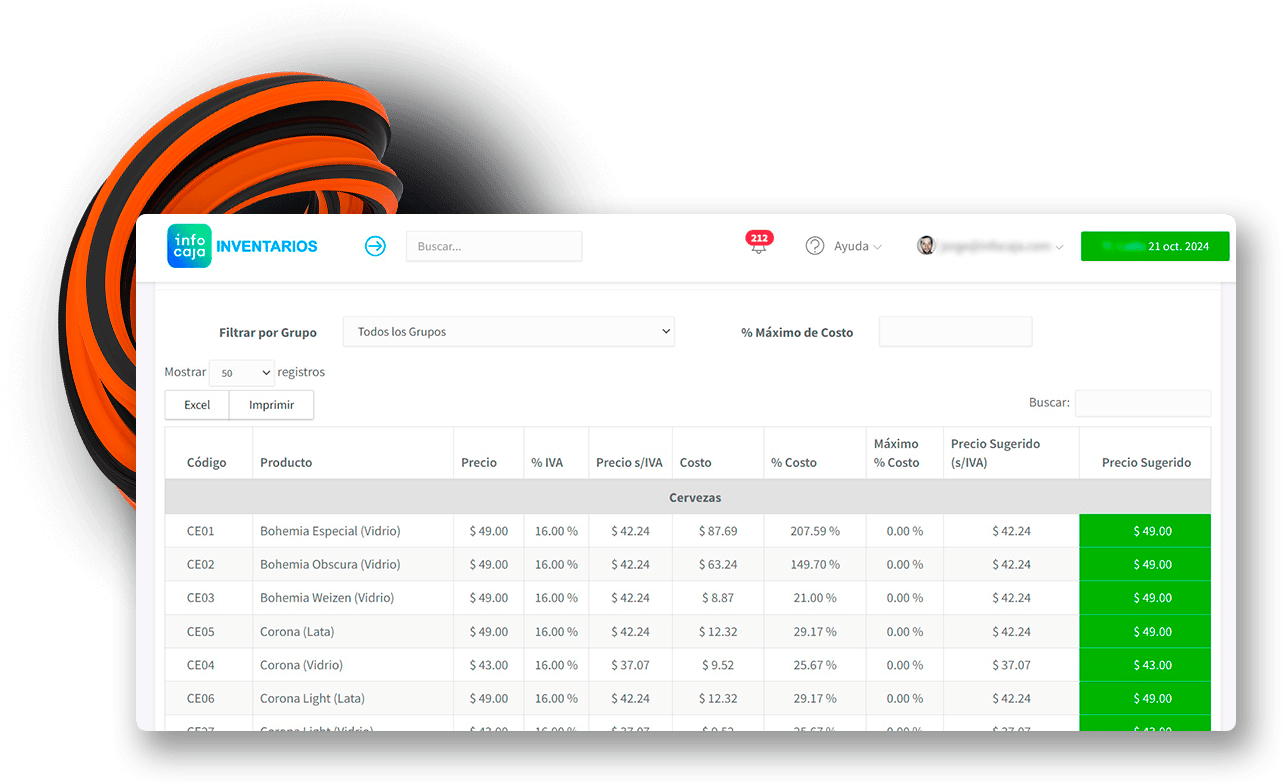Image resolution: width=1283 pixels, height=784 pixels.
Task: Click the infocaja logo icon
Action: (x=189, y=246)
